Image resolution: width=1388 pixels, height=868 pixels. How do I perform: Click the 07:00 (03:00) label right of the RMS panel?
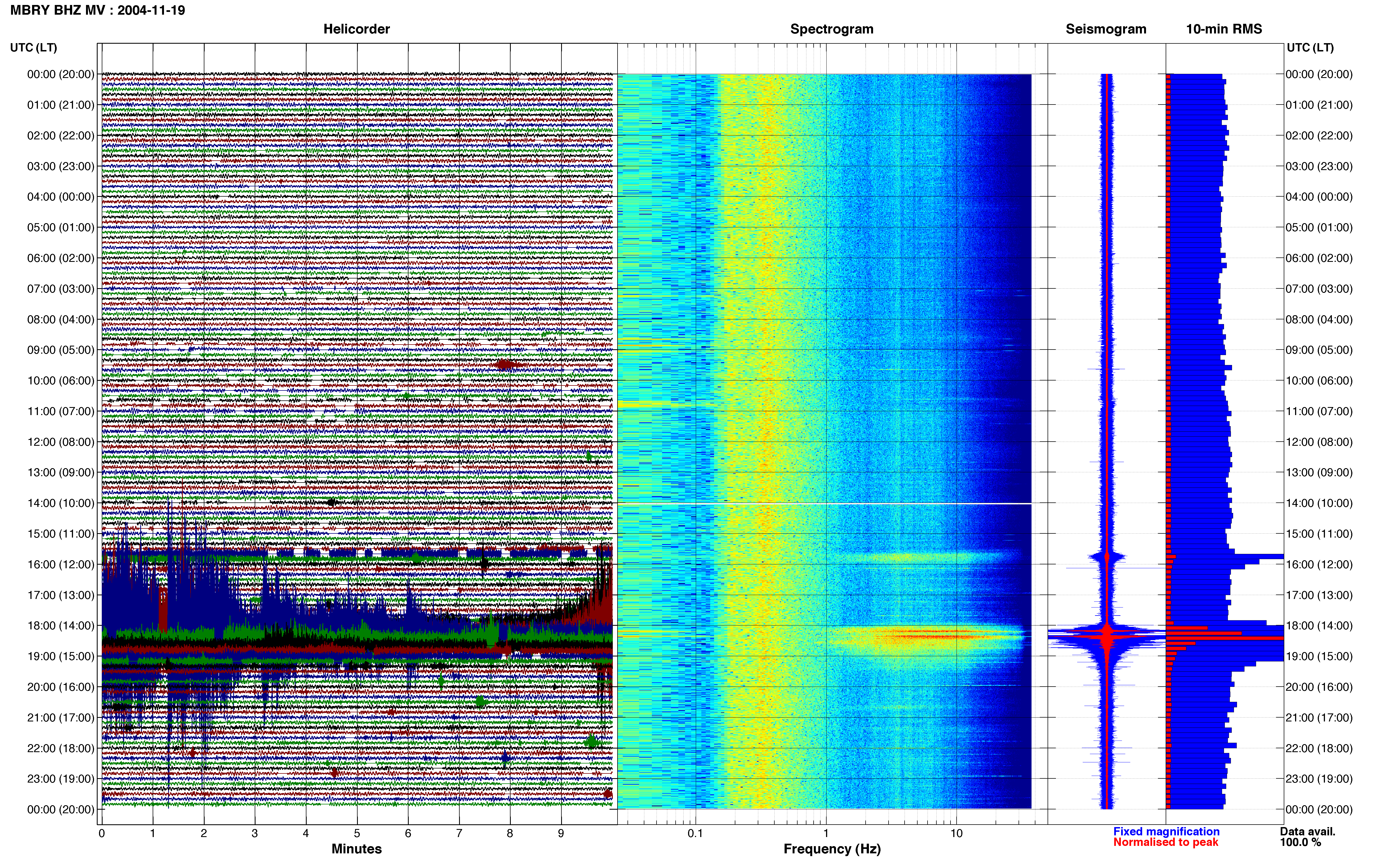[1319, 288]
